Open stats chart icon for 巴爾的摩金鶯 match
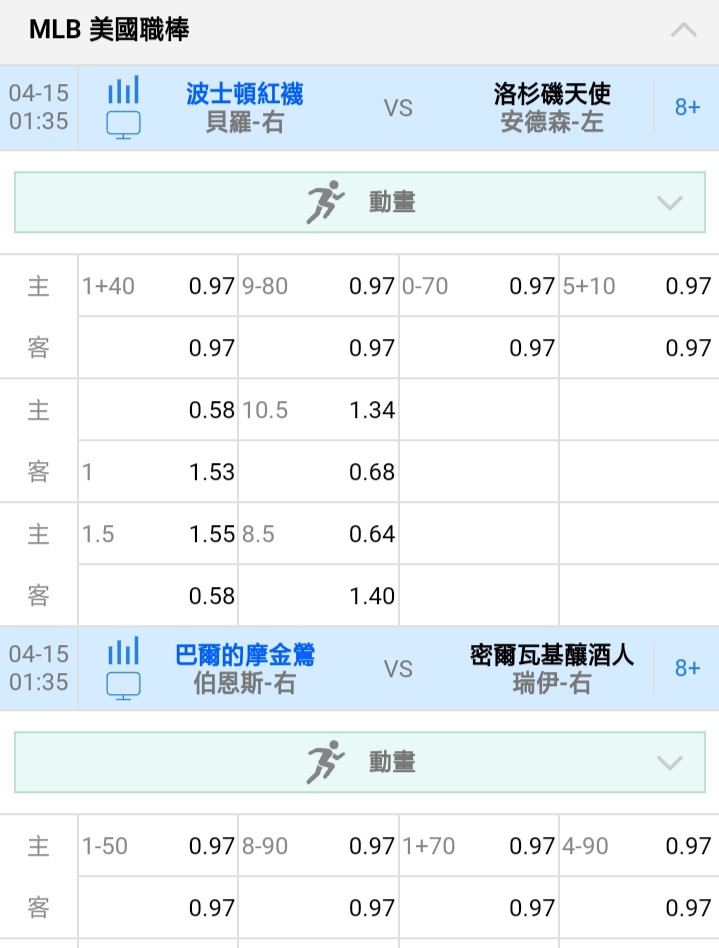Screen dimensions: 719x948 (123, 651)
